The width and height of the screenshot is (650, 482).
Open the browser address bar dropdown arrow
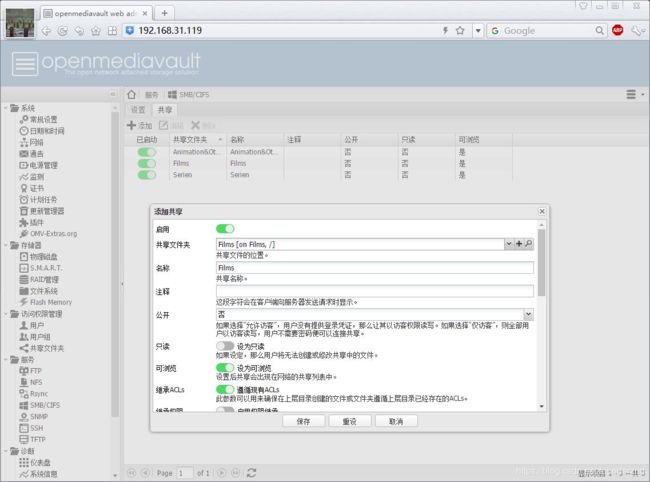pos(478,30)
